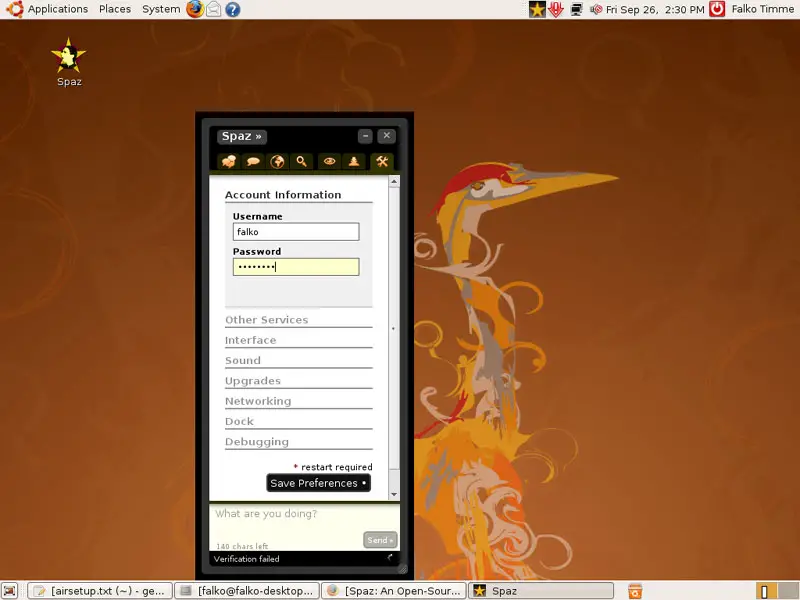Click the Save Preferences button
This screenshot has width=800, height=600.
tap(318, 483)
